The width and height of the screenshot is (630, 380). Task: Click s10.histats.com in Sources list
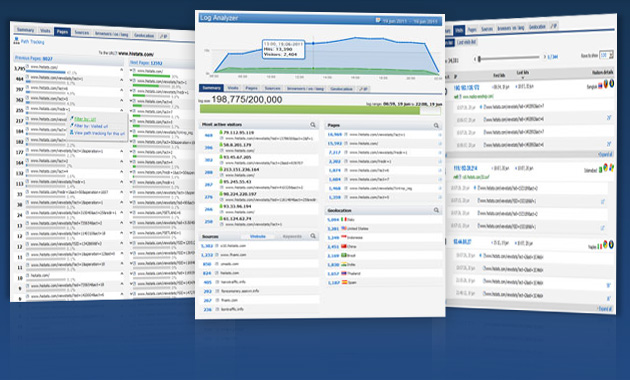pos(233,246)
